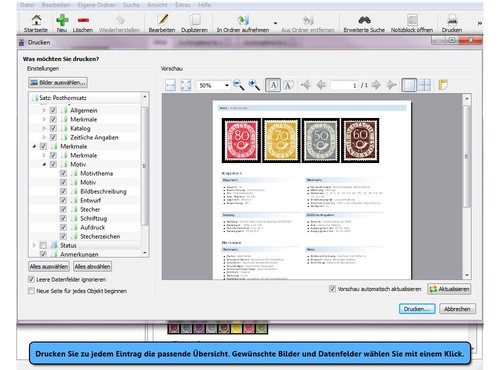Screen dimensions: 500x370
Task: Switch to multi-page grid view icon
Action: point(425,85)
